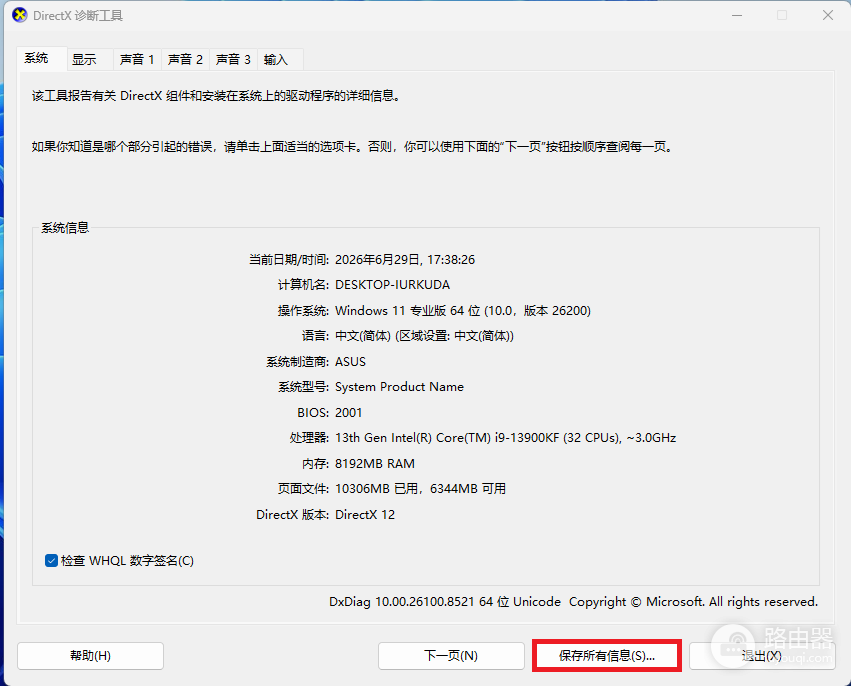Open the 显示 tab
Screen dimensions: 851x686
90,60
